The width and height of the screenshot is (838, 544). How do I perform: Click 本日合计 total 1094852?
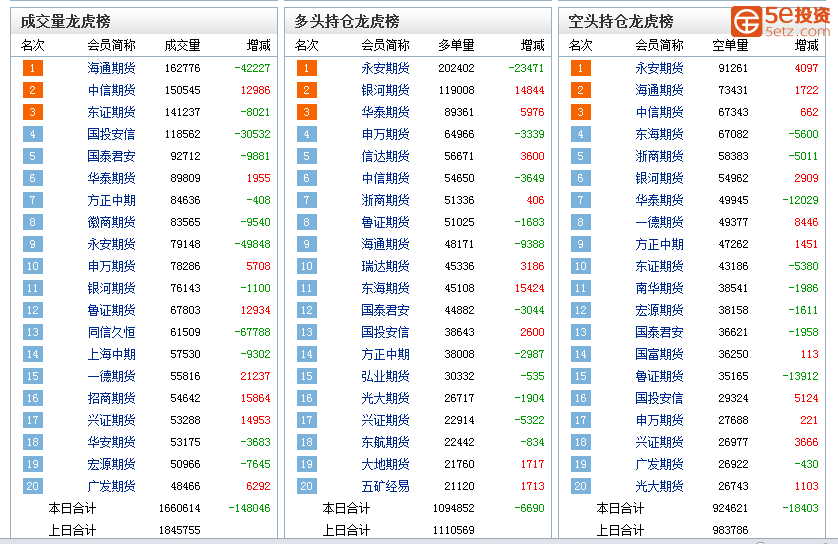454,508
